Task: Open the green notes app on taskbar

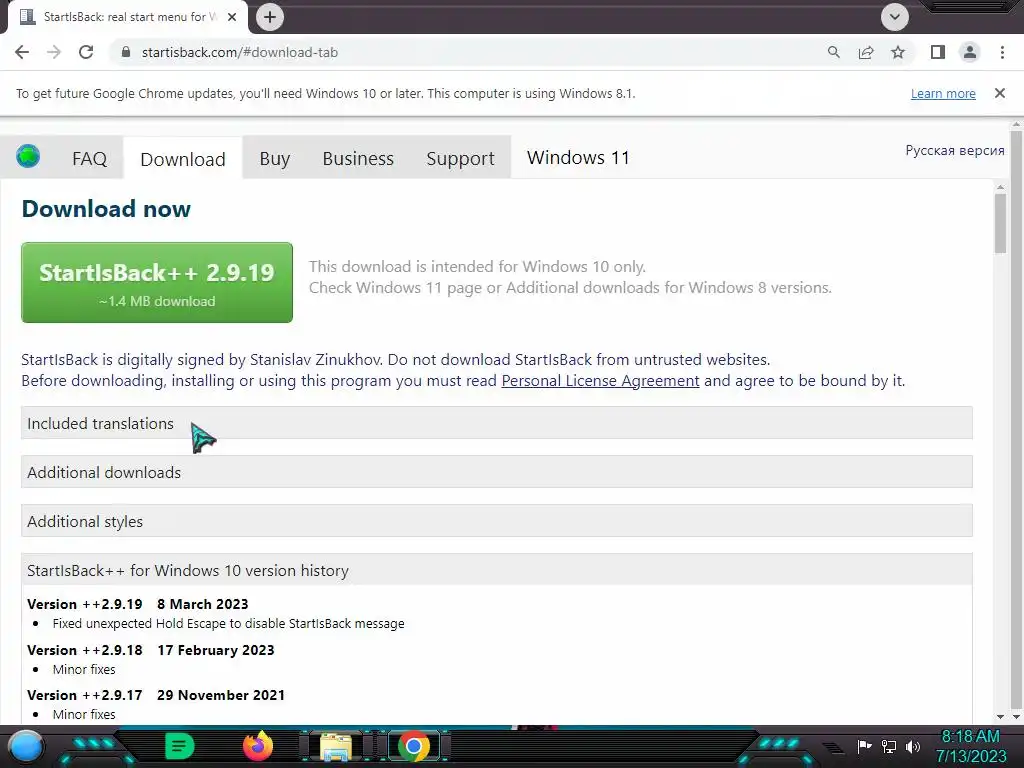Action: point(179,746)
